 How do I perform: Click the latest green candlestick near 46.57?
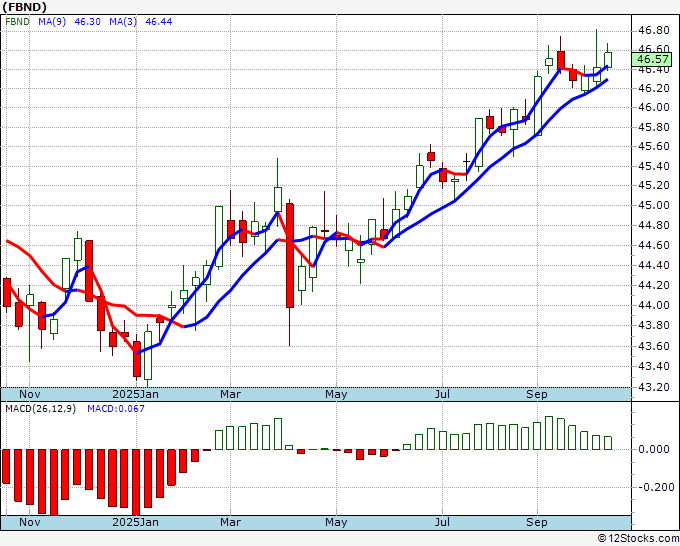point(608,60)
